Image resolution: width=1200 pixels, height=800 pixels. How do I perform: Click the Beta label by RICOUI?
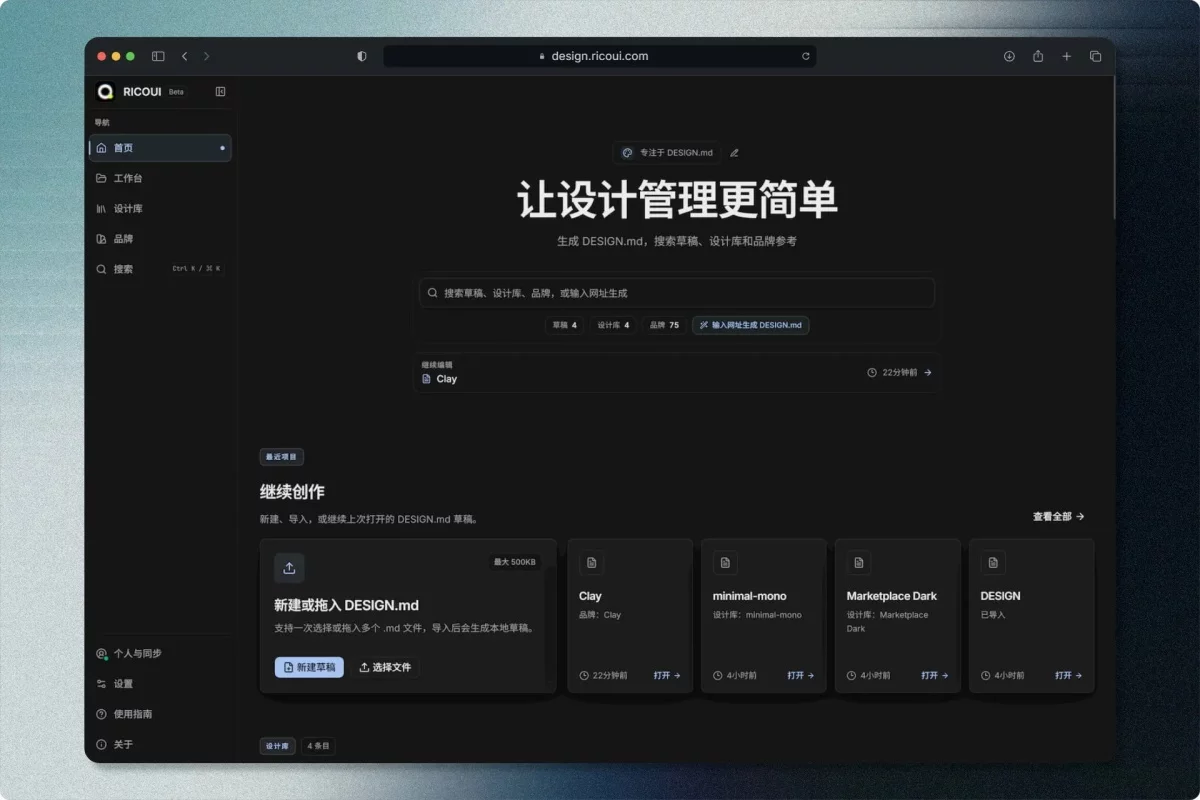pos(176,92)
